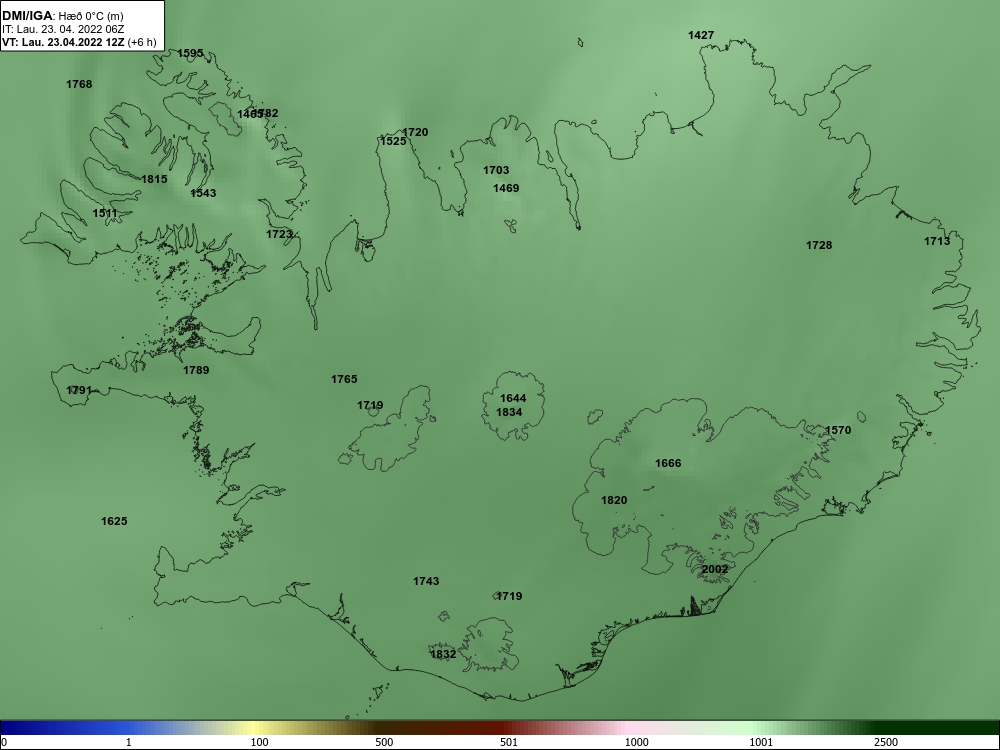The width and height of the screenshot is (1000, 750).
Task: Click the 'DMI/IGA: Hæð 0°C (m)' title text
Action: tap(63, 16)
